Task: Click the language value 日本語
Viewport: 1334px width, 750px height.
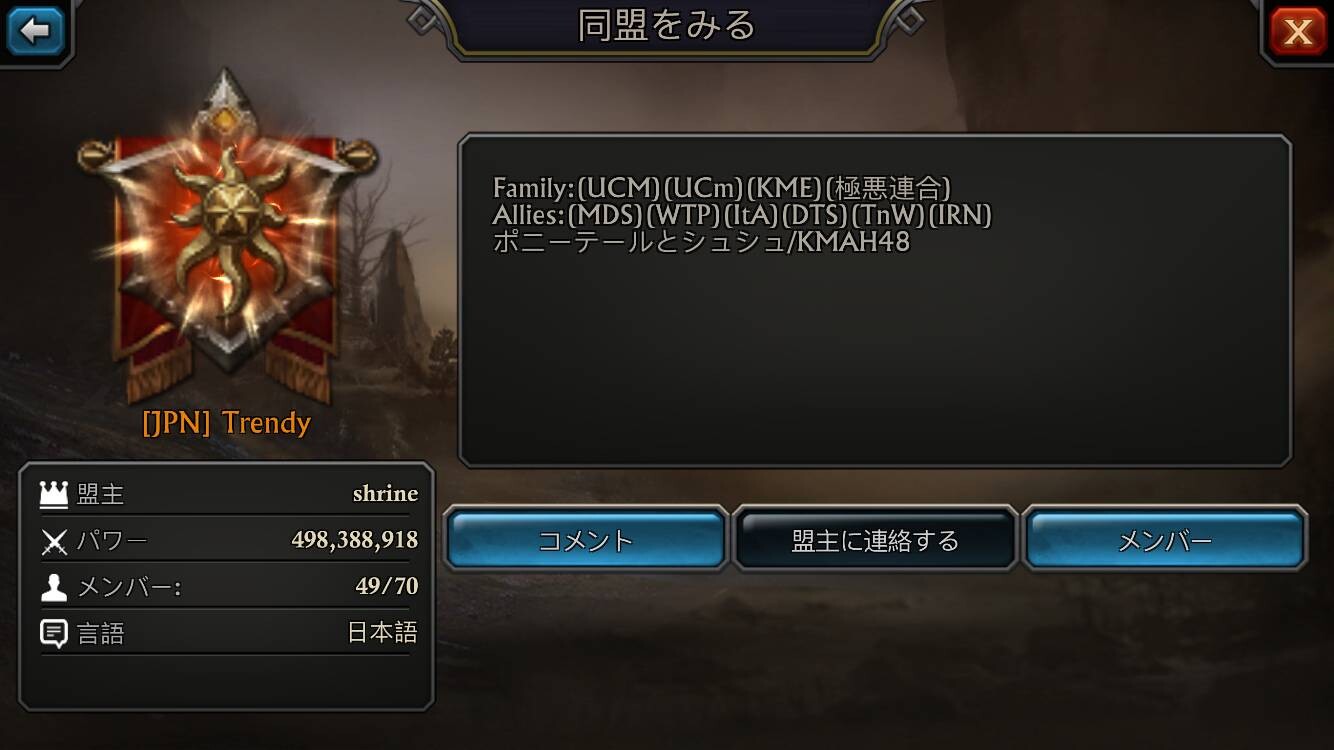Action: click(x=383, y=633)
